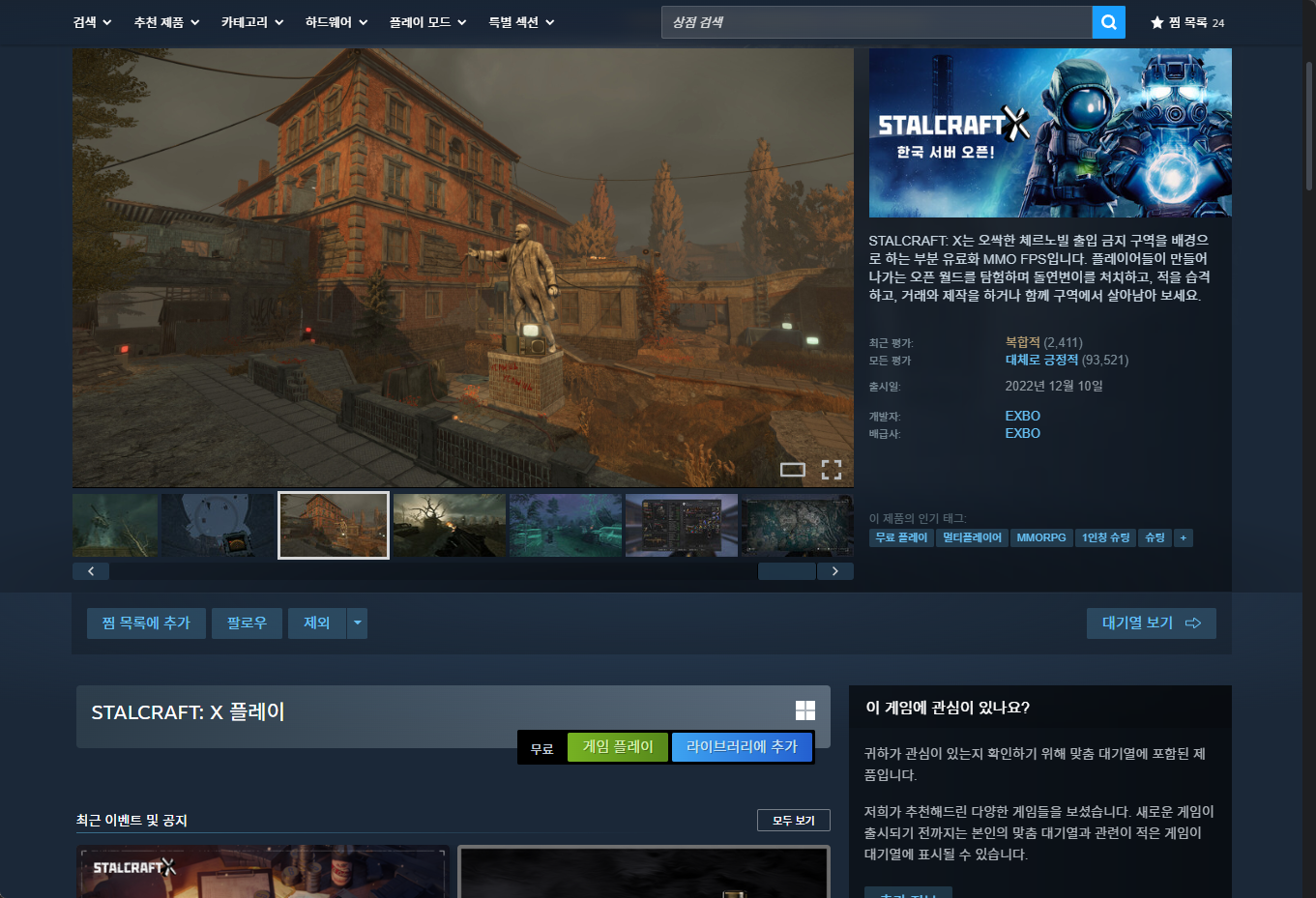1316x898 pixels.
Task: Click 대기열 보기 button
Action: coord(1152,623)
